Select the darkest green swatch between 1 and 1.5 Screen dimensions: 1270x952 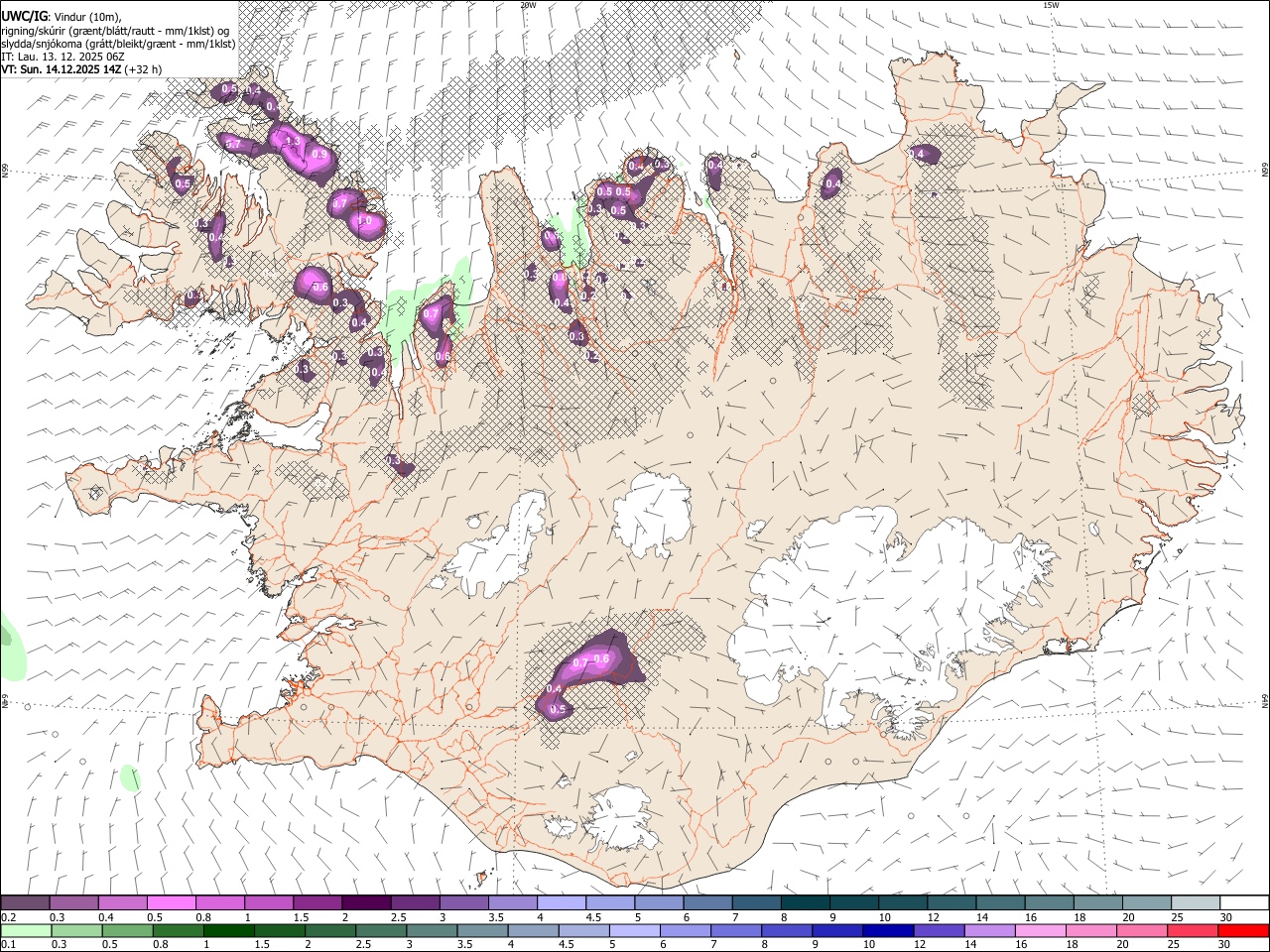point(228,931)
